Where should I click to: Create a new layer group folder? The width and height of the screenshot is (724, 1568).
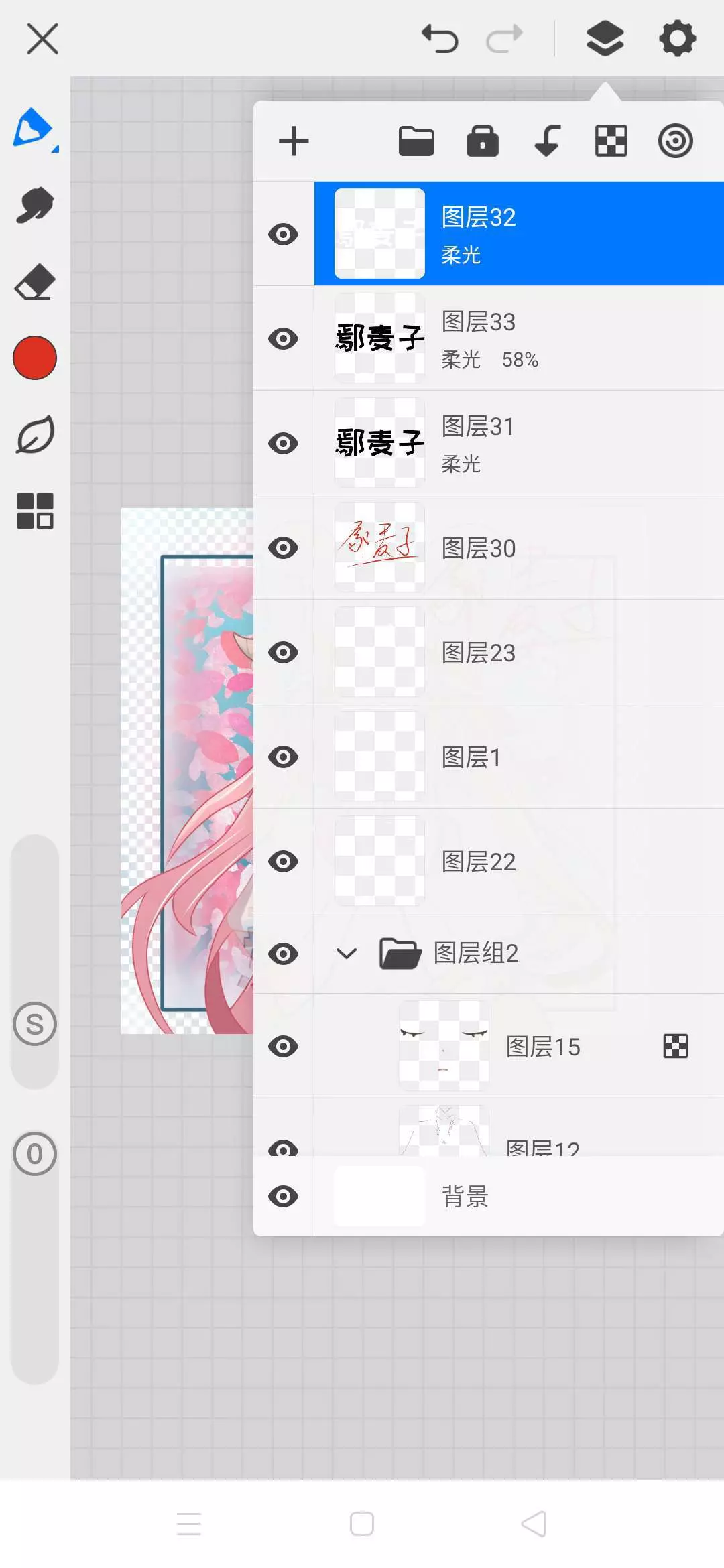[x=416, y=141]
